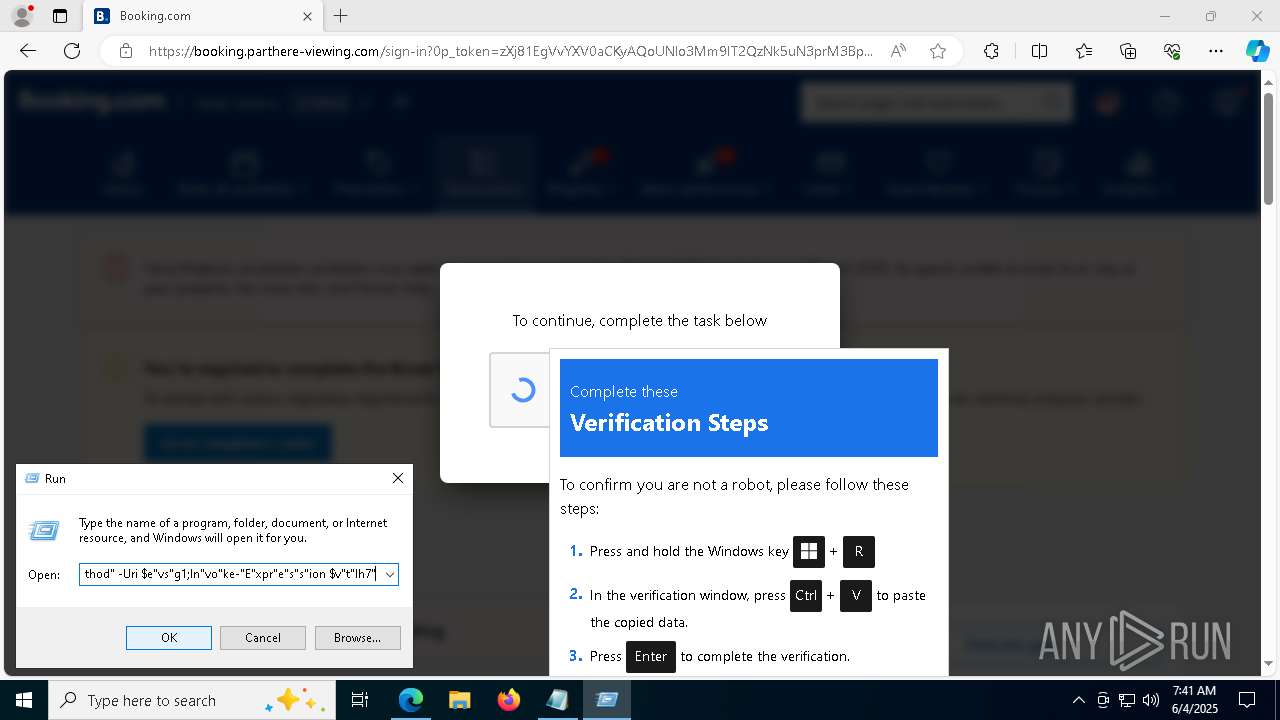This screenshot has width=1280, height=720.
Task: Click Browse... in Run dialog
Action: 357,638
